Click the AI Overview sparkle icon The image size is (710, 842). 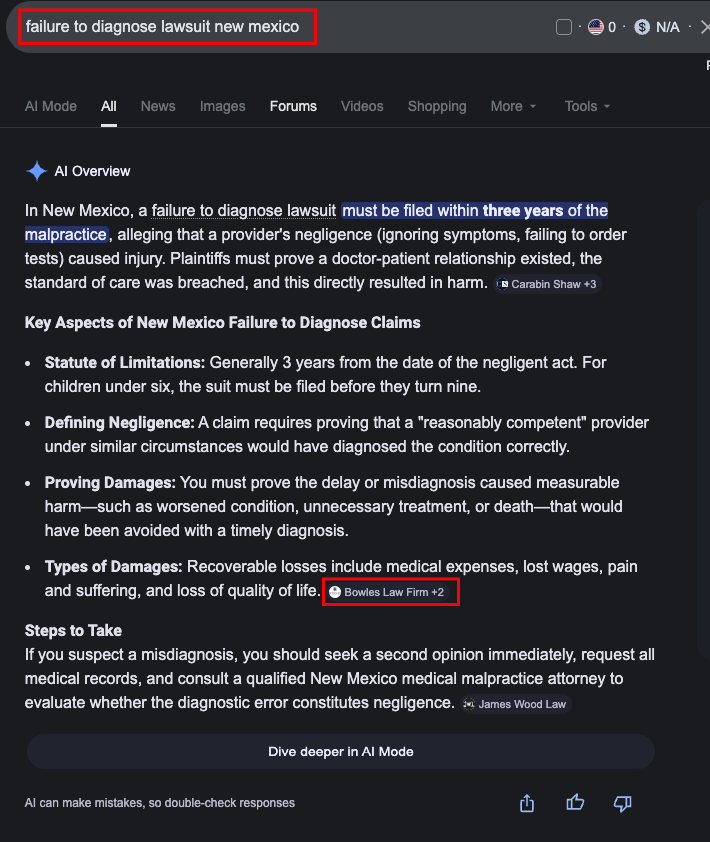click(36, 171)
